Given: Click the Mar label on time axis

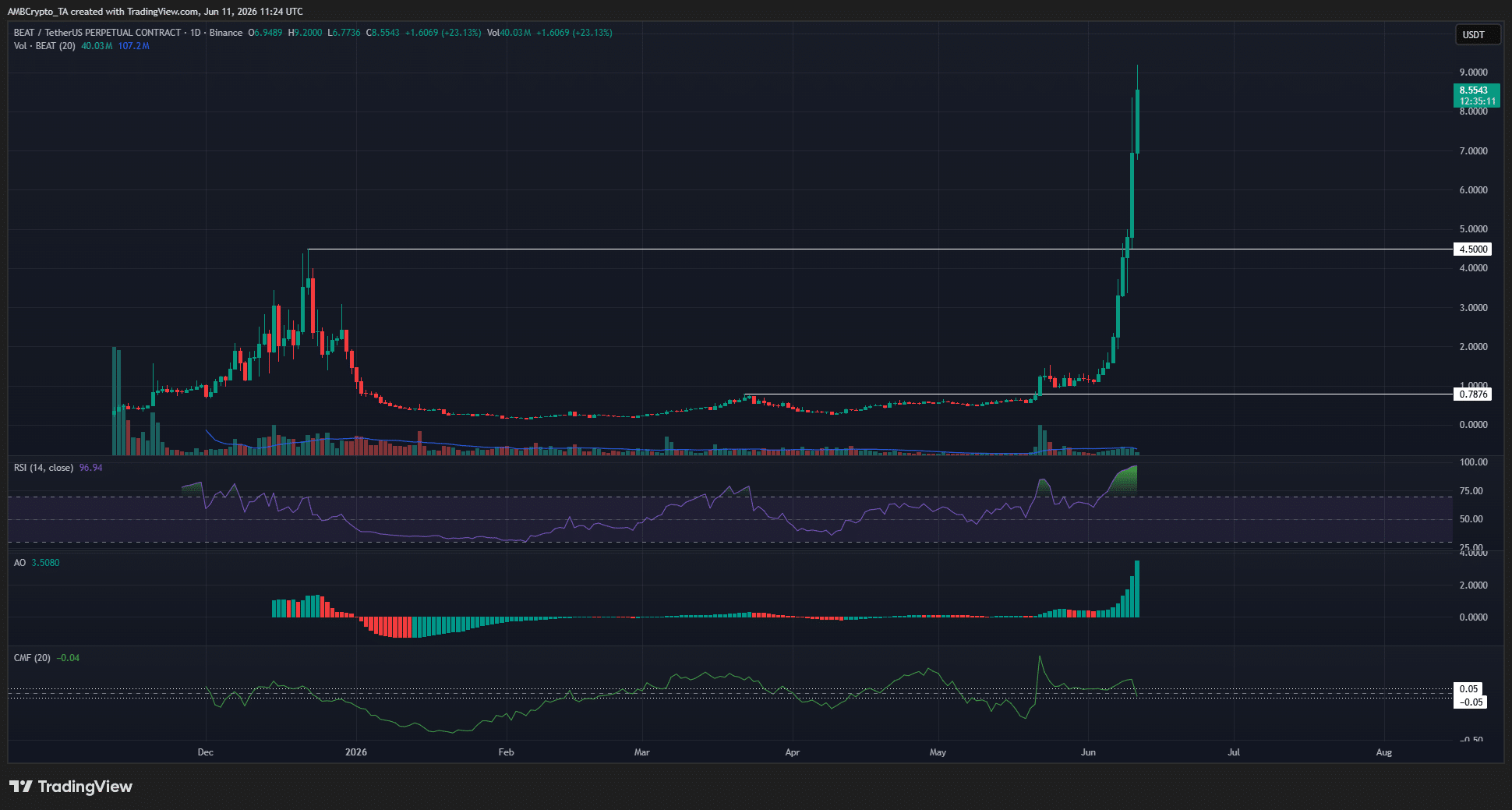Looking at the screenshot, I should pyautogui.click(x=642, y=752).
